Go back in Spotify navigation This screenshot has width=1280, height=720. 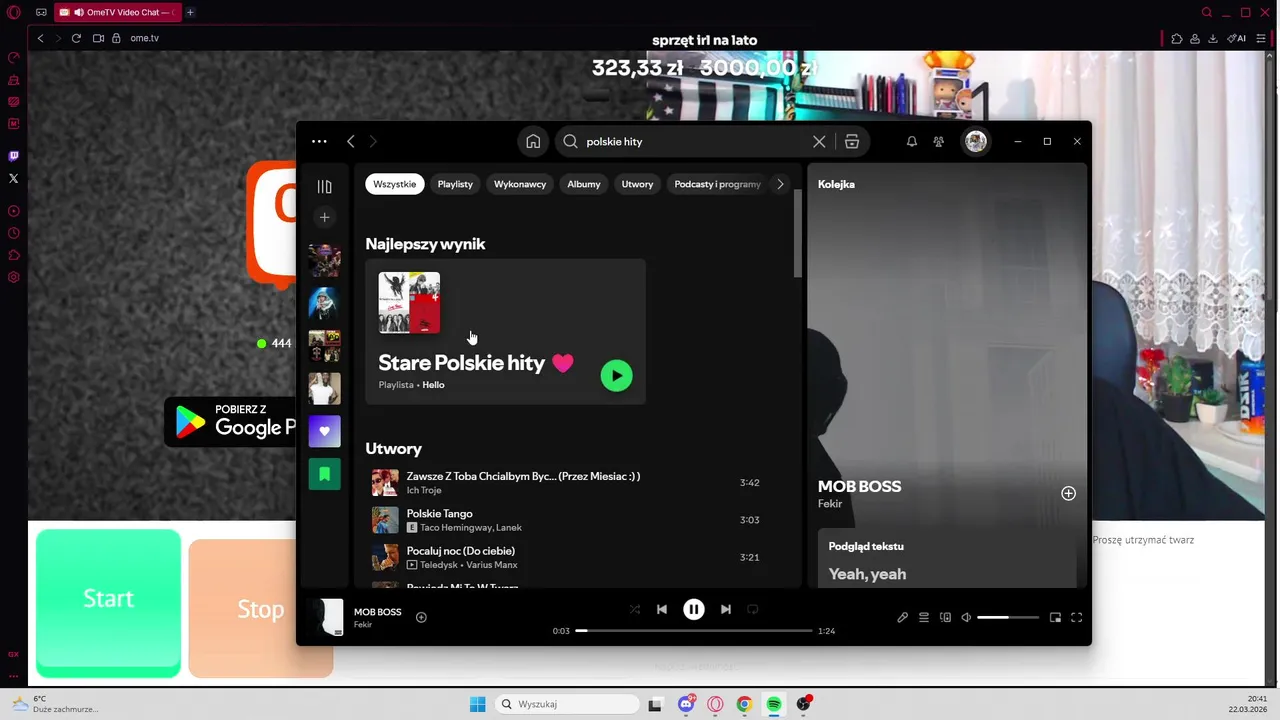tap(351, 142)
